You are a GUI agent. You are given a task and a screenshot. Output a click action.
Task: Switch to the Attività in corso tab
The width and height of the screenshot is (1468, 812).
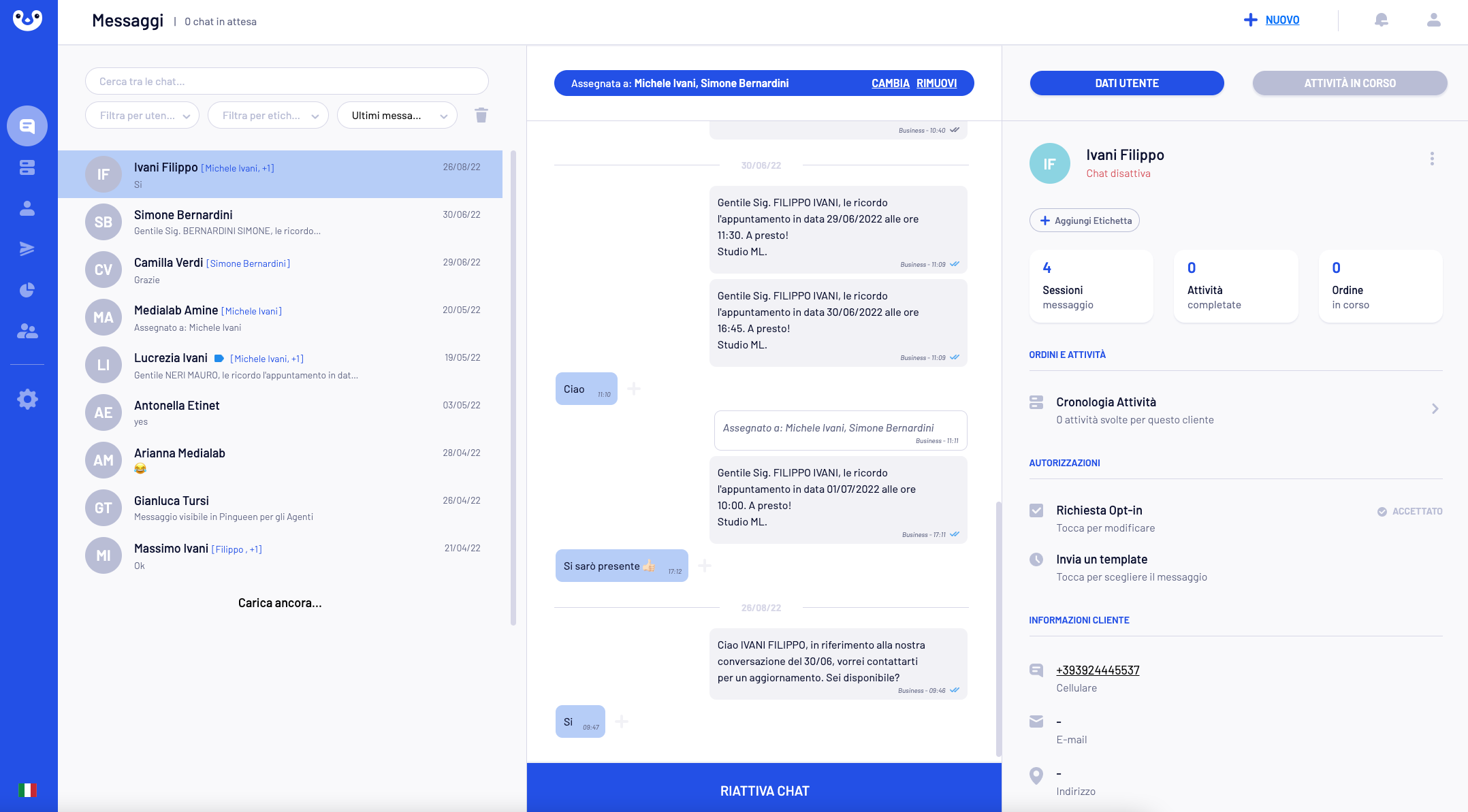(x=1350, y=83)
